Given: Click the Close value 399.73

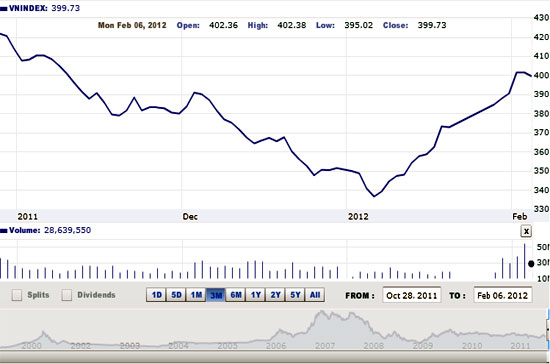Looking at the screenshot, I should click(432, 25).
